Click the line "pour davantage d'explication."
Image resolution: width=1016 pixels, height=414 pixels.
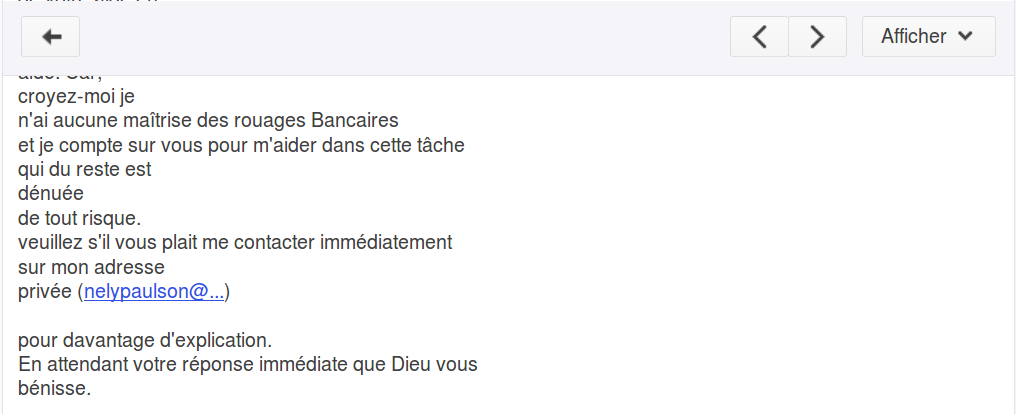145,340
